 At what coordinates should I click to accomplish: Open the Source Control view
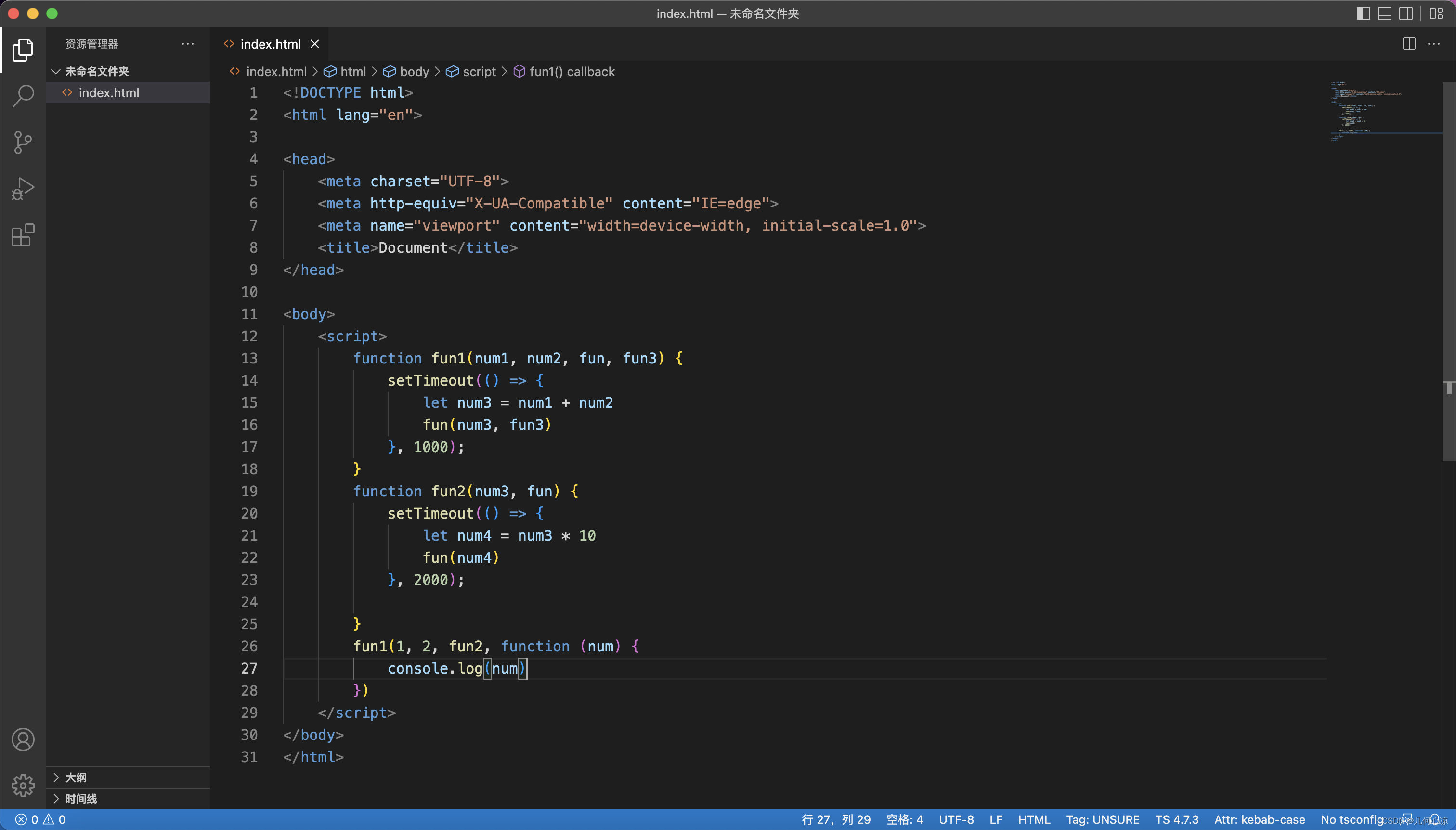(x=23, y=143)
